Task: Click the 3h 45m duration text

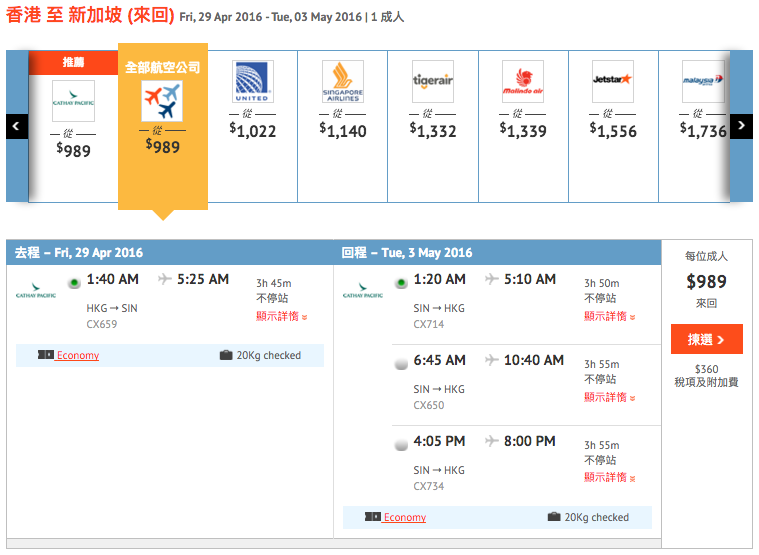Action: pyautogui.click(x=273, y=283)
